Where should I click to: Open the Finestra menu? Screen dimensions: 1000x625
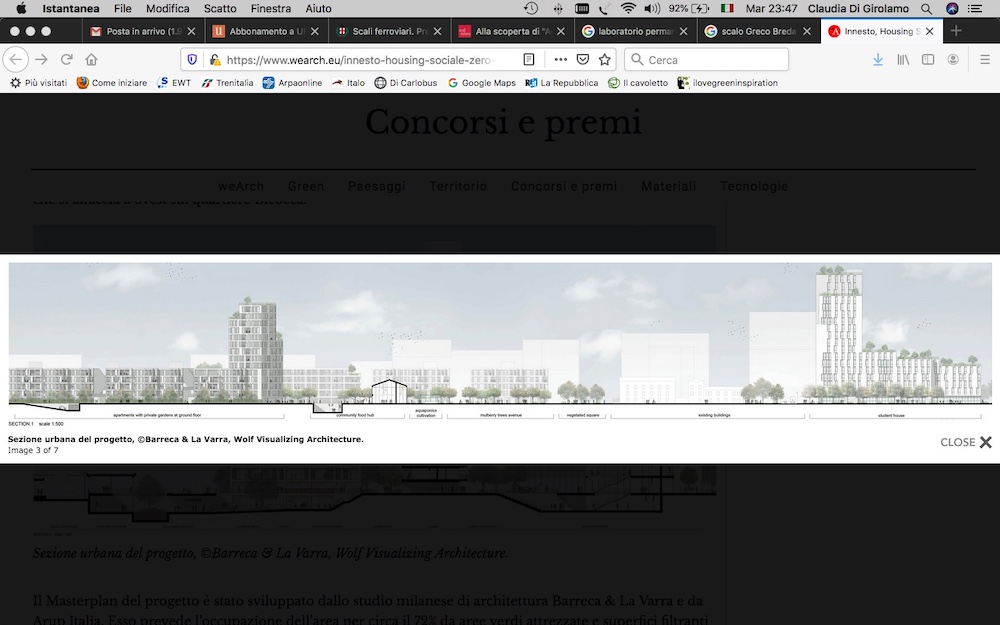click(x=270, y=8)
